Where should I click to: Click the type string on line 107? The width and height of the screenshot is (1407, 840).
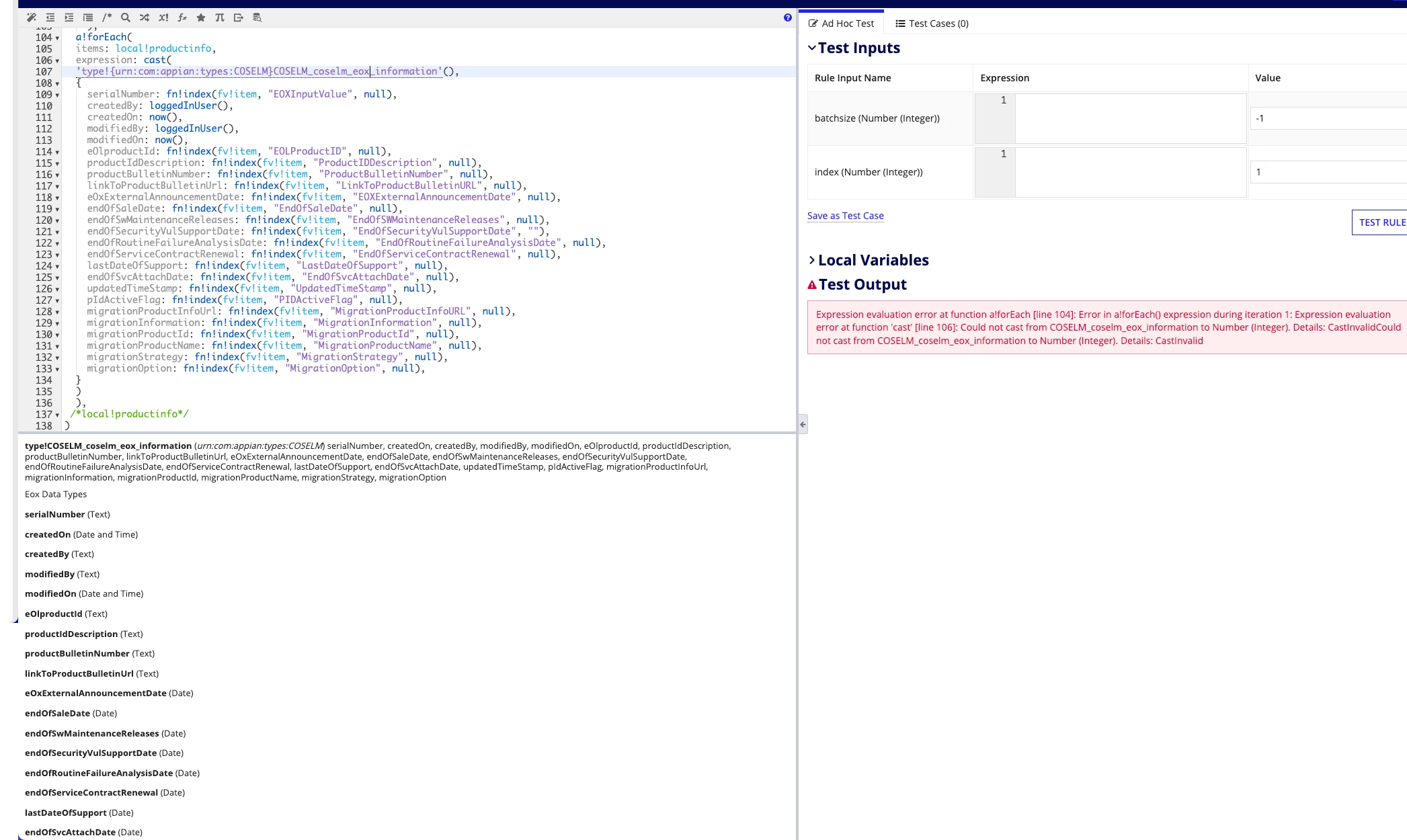[259, 71]
